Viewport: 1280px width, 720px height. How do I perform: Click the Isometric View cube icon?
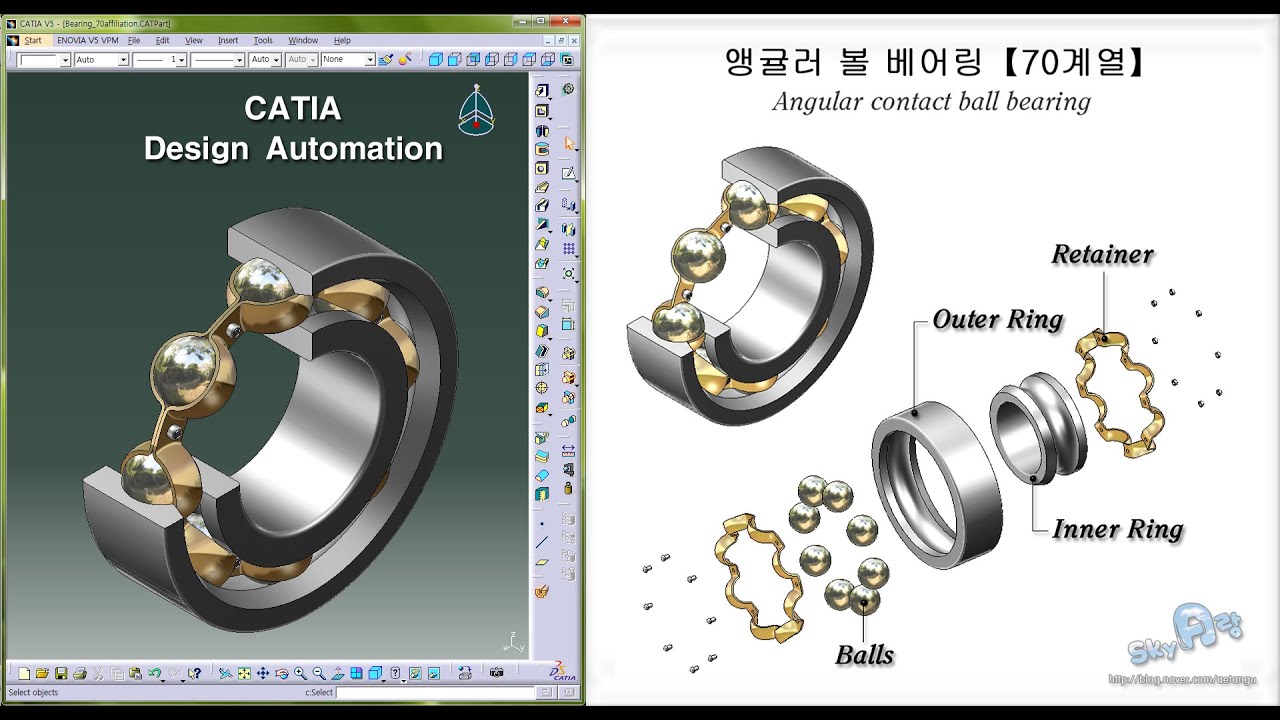pos(375,673)
